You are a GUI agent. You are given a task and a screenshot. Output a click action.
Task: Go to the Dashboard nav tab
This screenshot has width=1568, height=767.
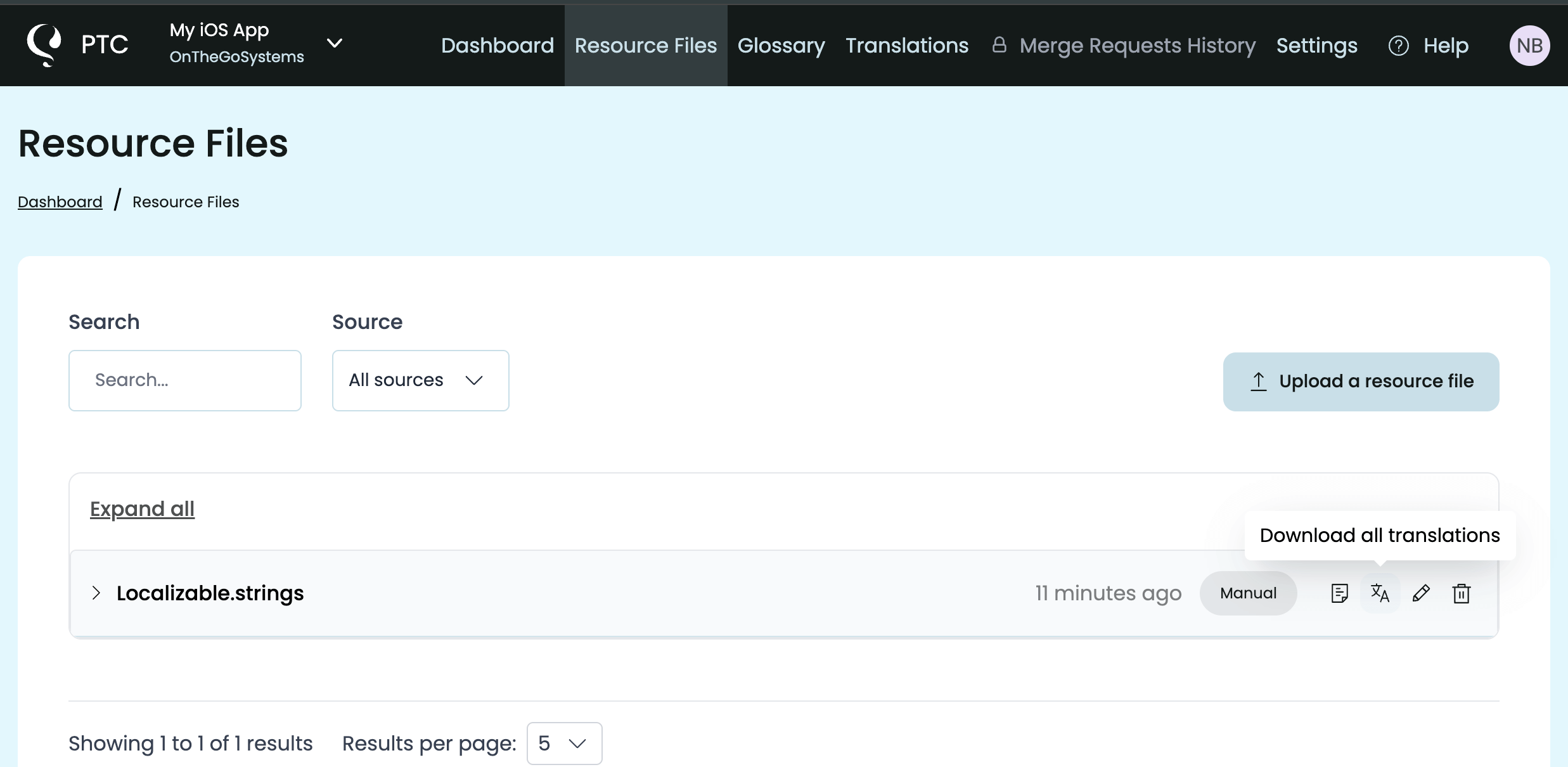point(498,46)
